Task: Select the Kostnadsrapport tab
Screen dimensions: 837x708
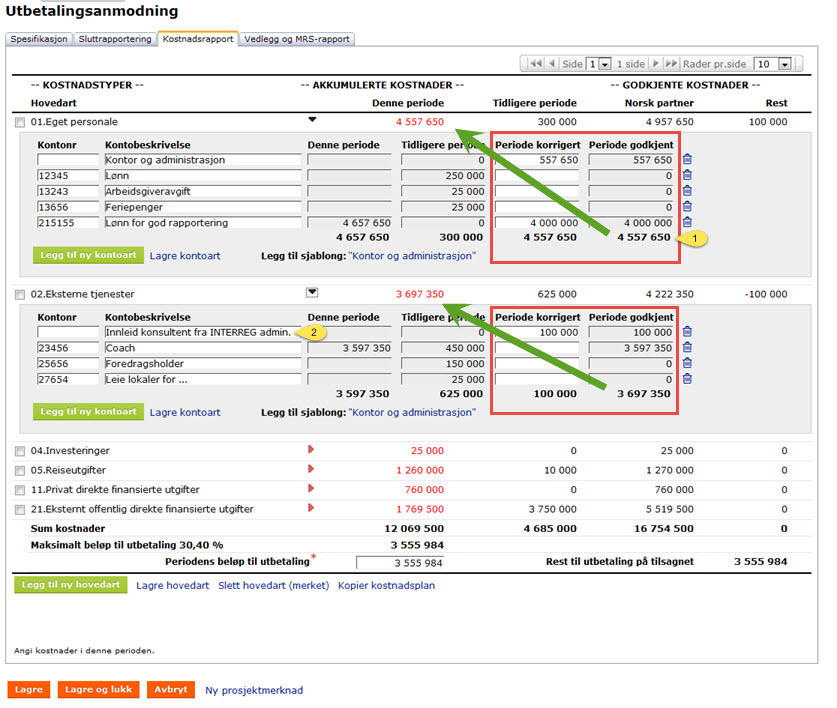Action: 198,39
